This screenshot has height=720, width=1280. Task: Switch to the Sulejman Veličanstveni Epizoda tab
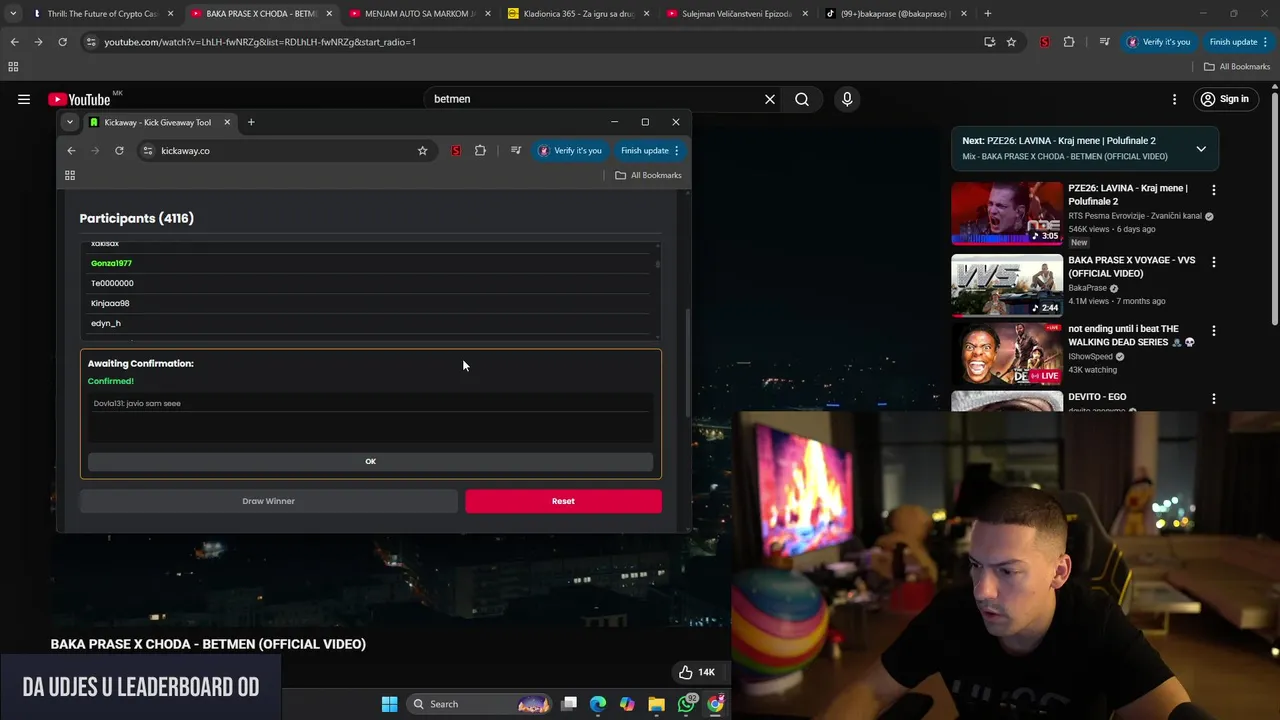click(737, 14)
